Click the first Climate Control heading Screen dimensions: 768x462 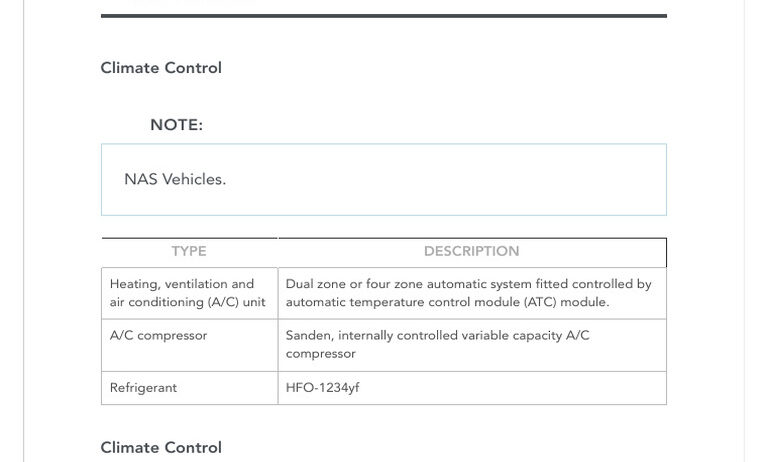(x=161, y=68)
